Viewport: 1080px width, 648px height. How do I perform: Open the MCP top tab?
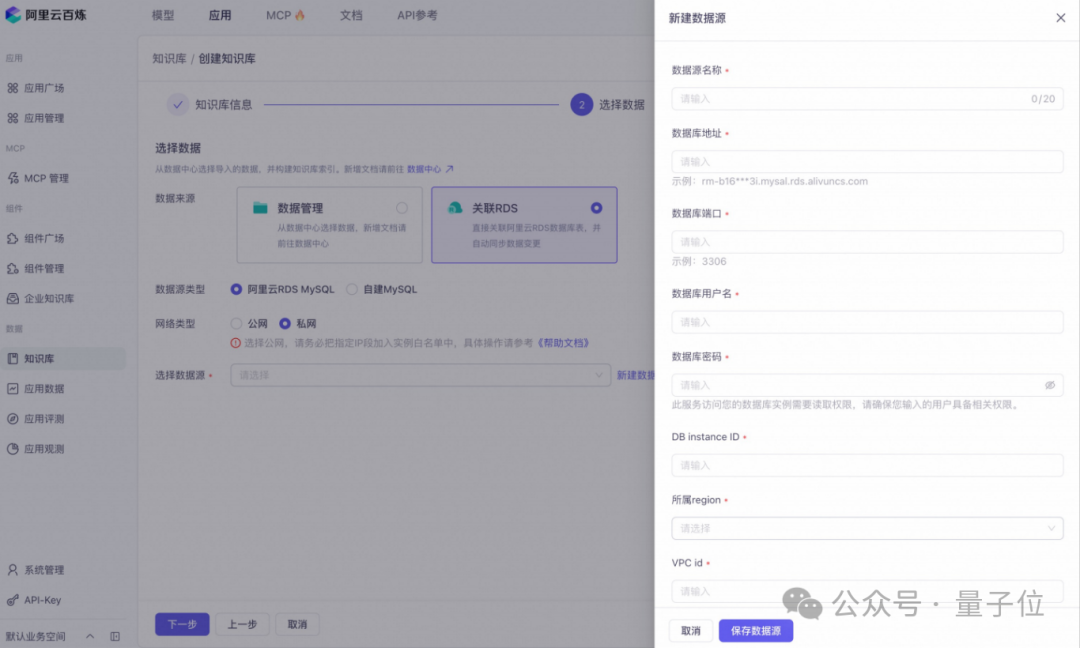pos(285,15)
